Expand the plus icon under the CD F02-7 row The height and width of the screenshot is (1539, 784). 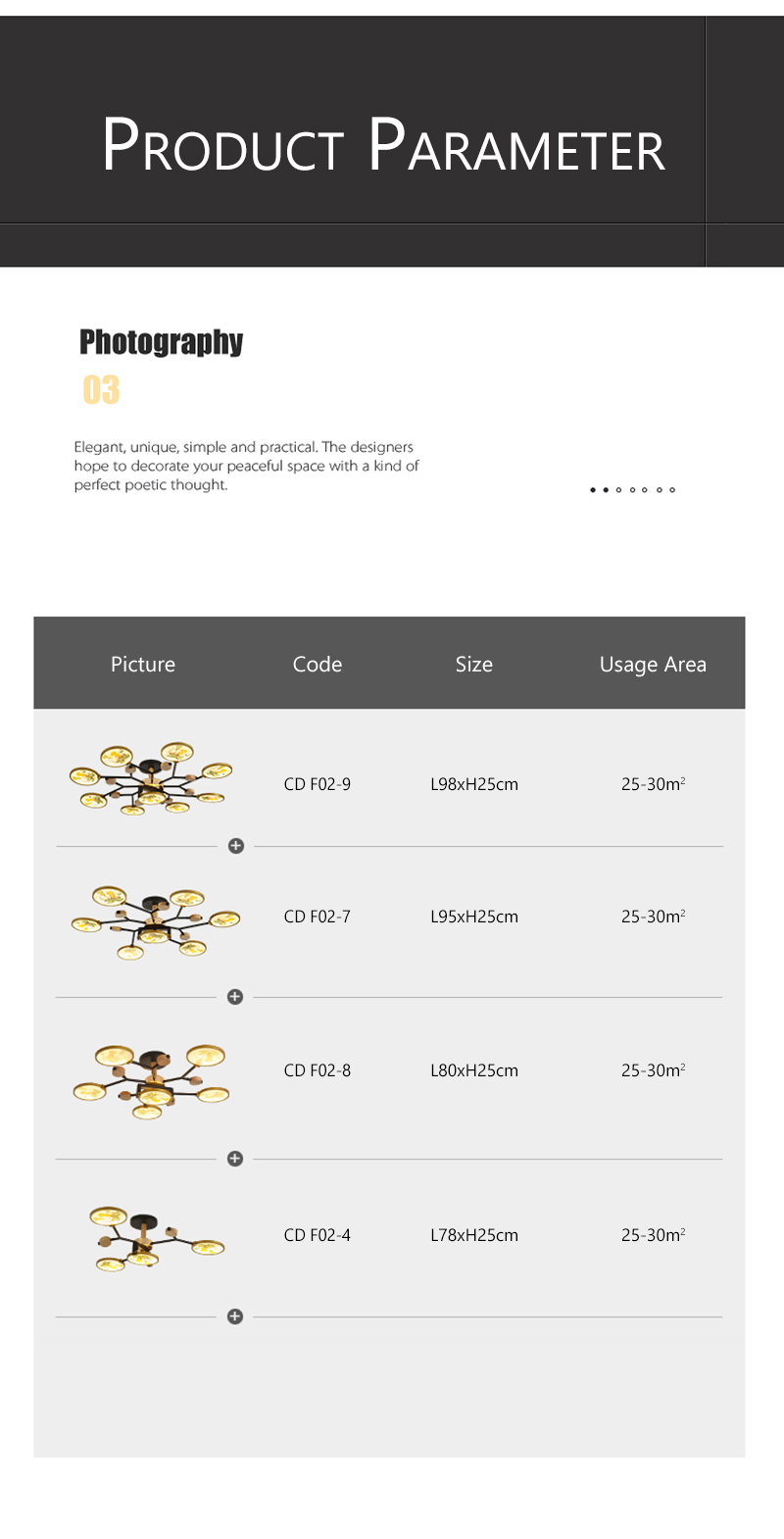235,997
